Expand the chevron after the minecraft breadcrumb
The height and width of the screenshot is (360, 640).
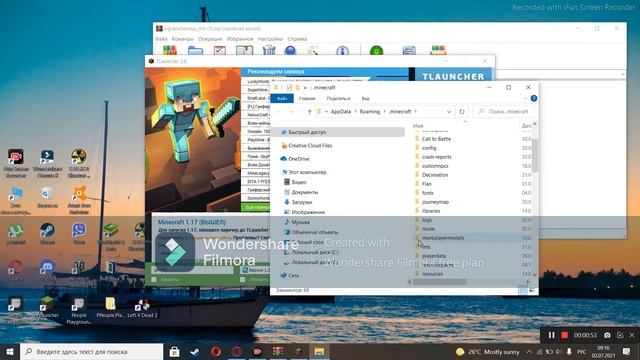click(x=416, y=111)
